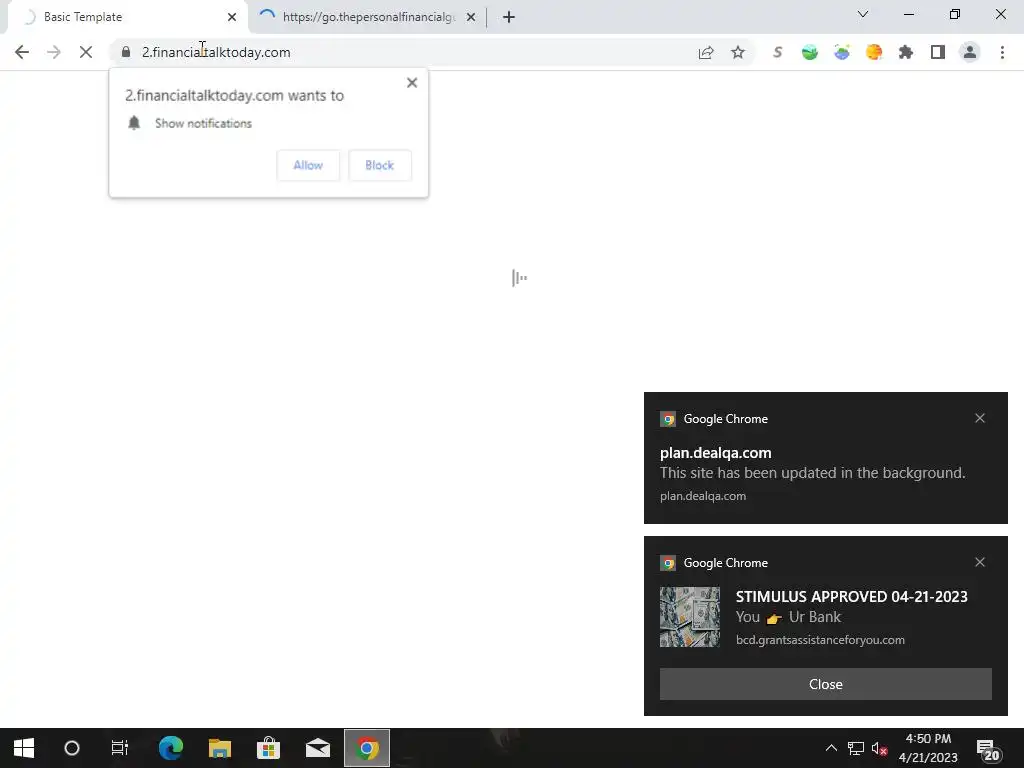Screen dimensions: 1024x768
Task: Click Chrome icon on taskbar
Action: pyautogui.click(x=367, y=748)
